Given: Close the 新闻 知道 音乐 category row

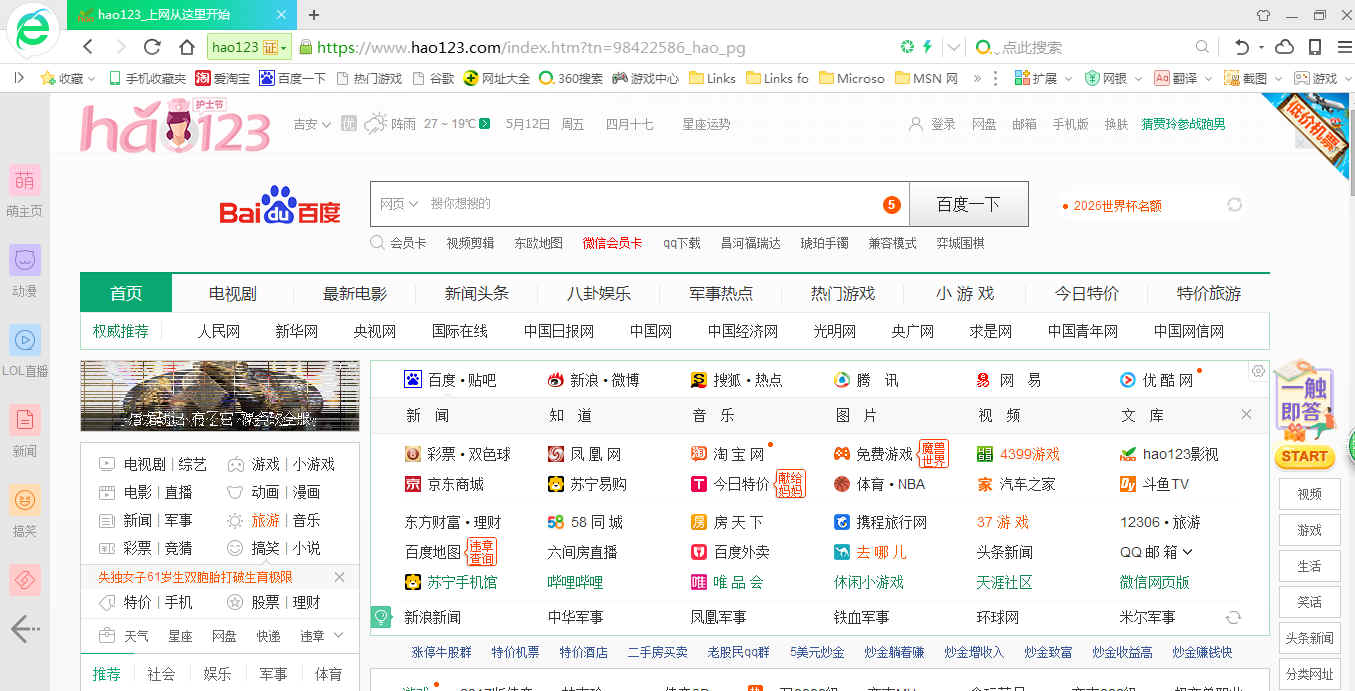Looking at the screenshot, I should [1246, 414].
